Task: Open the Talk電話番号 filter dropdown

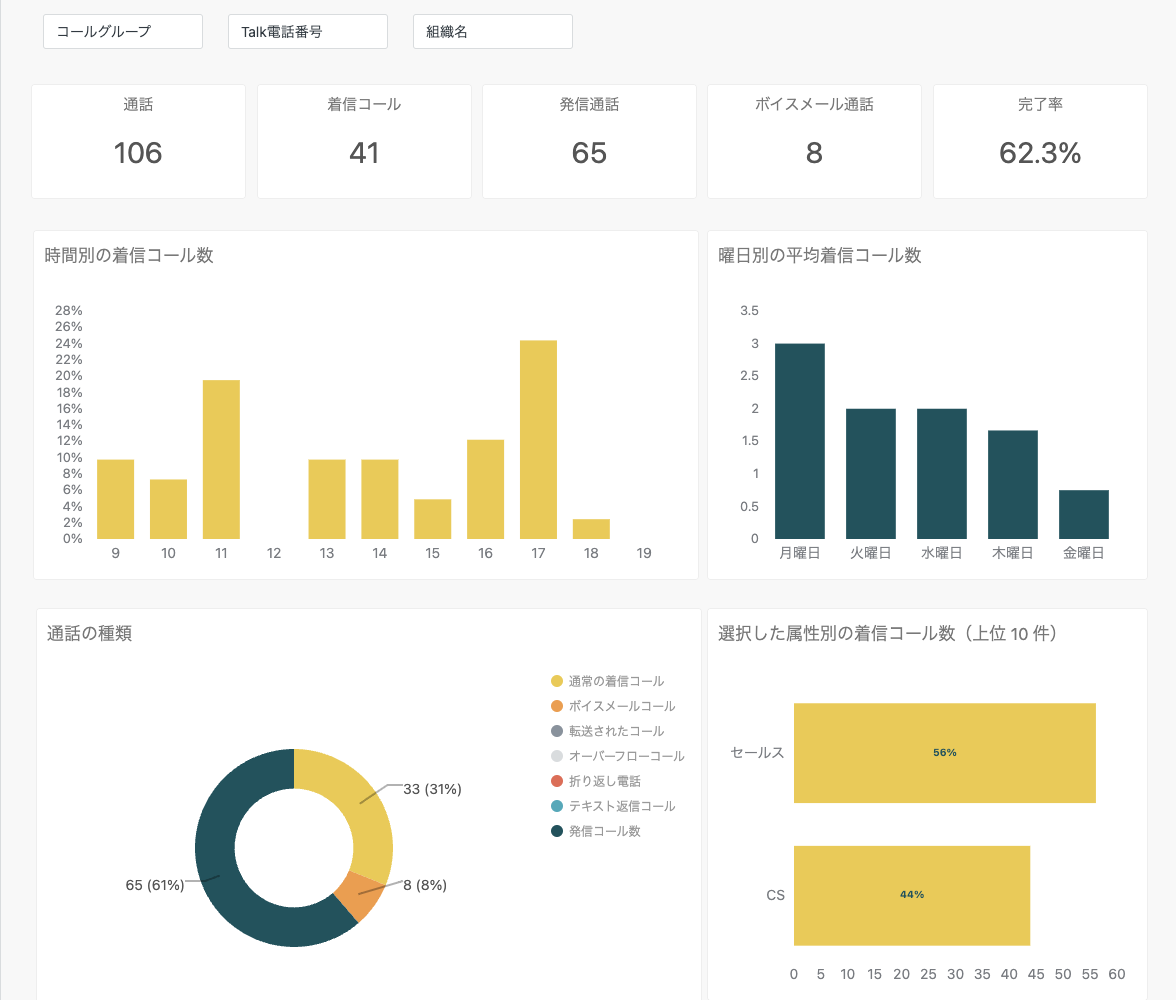Action: point(308,32)
